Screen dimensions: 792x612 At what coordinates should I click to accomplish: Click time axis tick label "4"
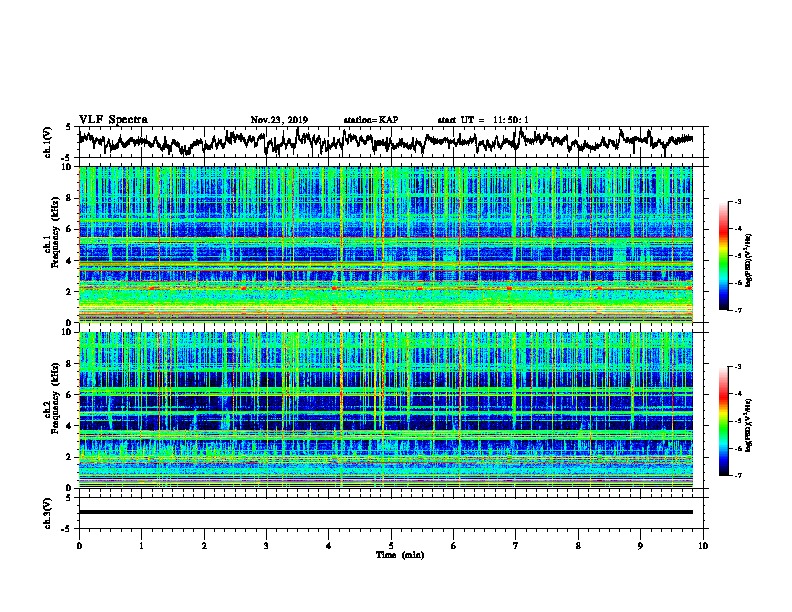329,546
